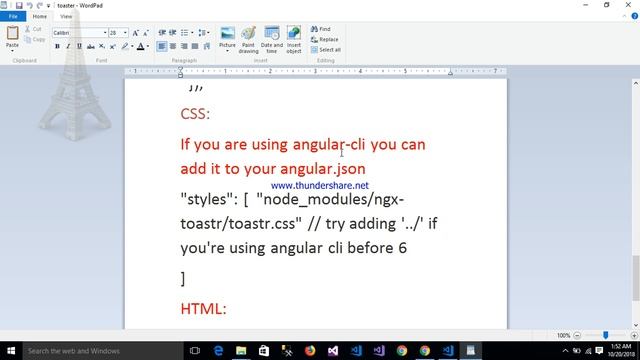640x360 pixels.
Task: Cut the selected text
Action: [33, 29]
